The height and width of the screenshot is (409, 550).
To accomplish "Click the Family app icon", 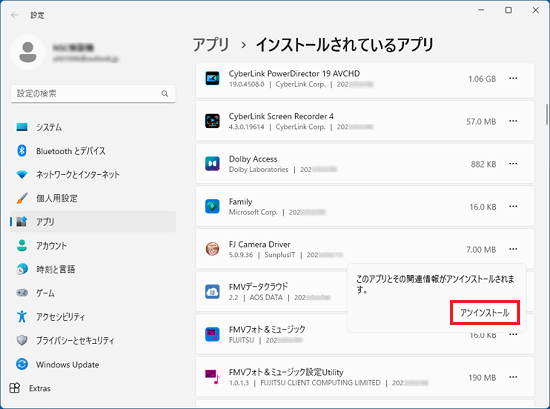I will pyautogui.click(x=212, y=206).
